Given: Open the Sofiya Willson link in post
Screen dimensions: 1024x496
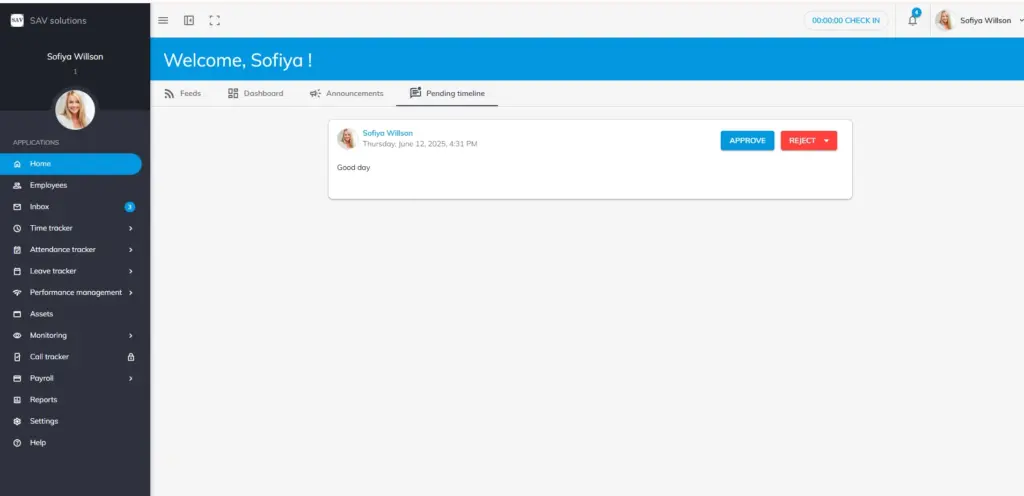Looking at the screenshot, I should 388,133.
